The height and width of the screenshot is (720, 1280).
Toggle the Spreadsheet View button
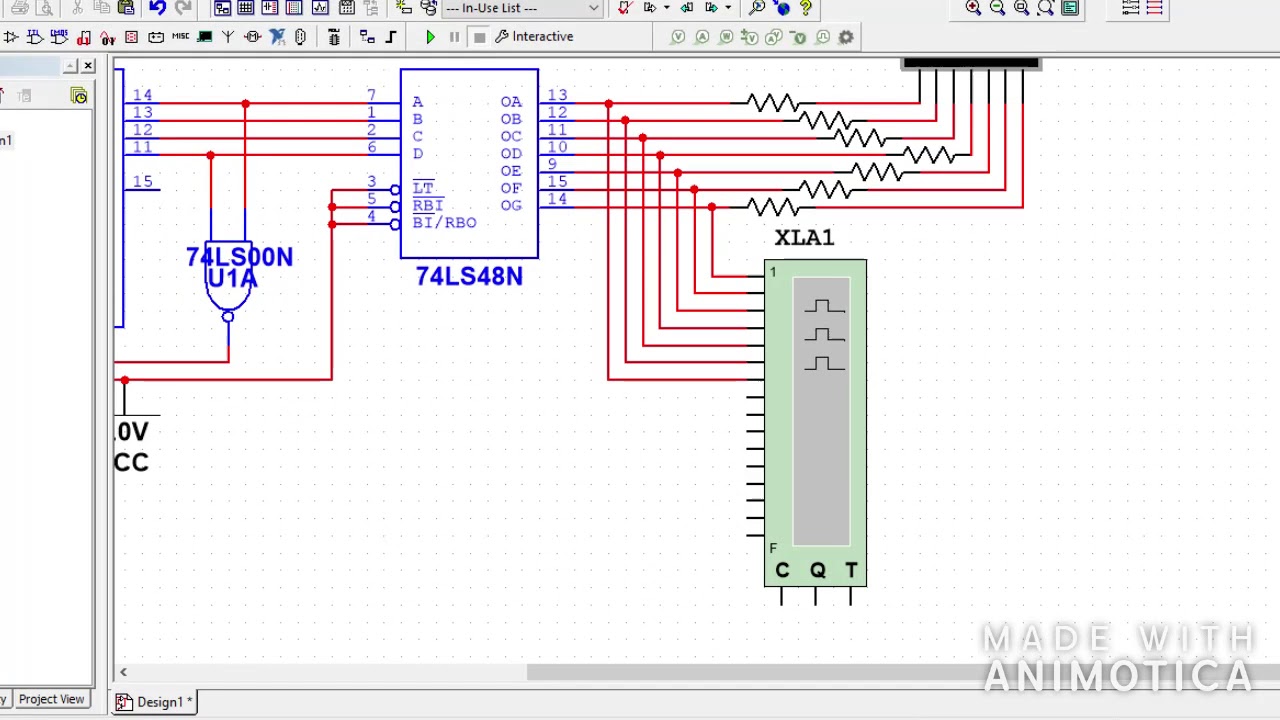(246, 8)
